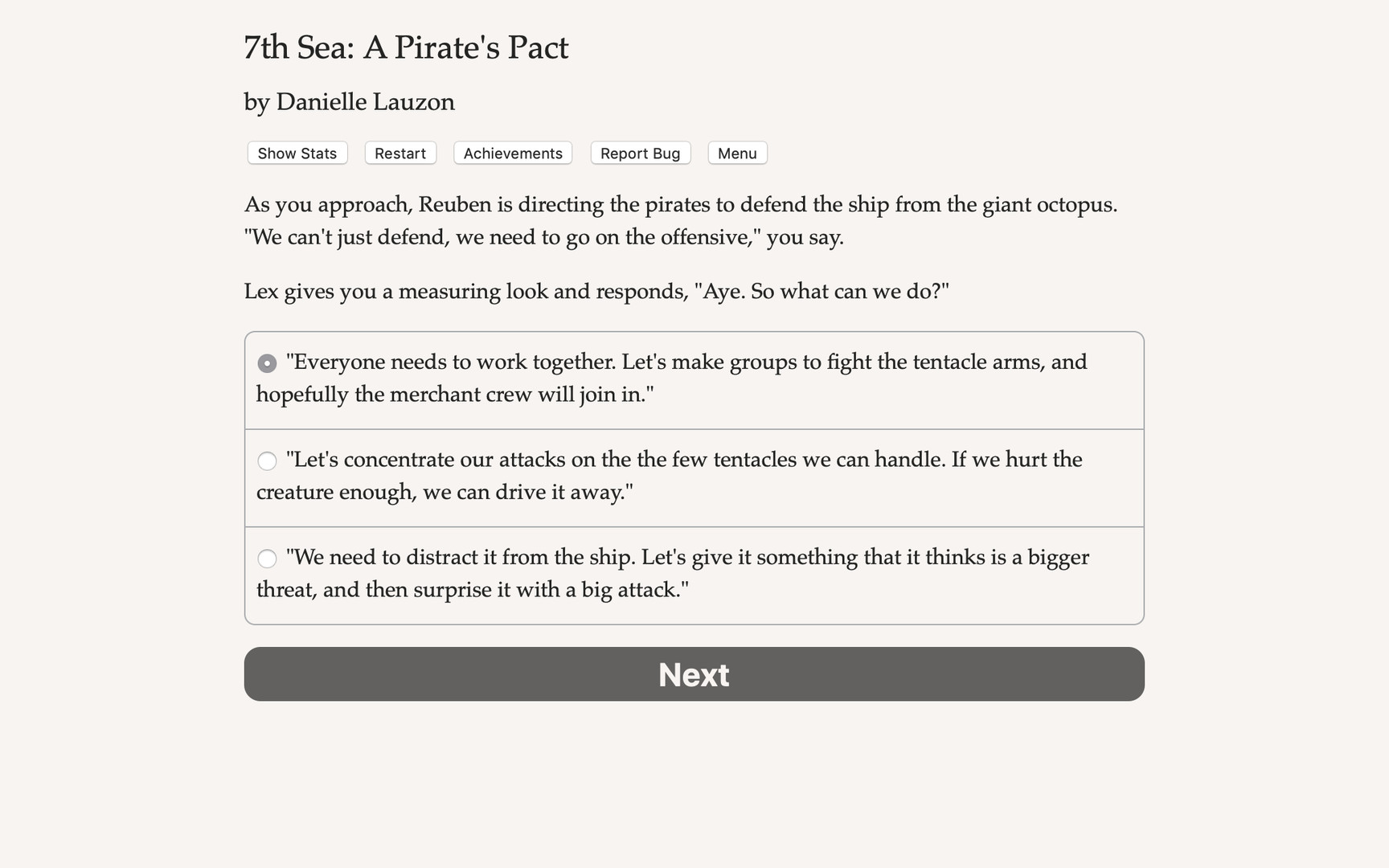1389x868 pixels.
Task: Open stats via the leftmost toolbar button
Action: (x=297, y=153)
